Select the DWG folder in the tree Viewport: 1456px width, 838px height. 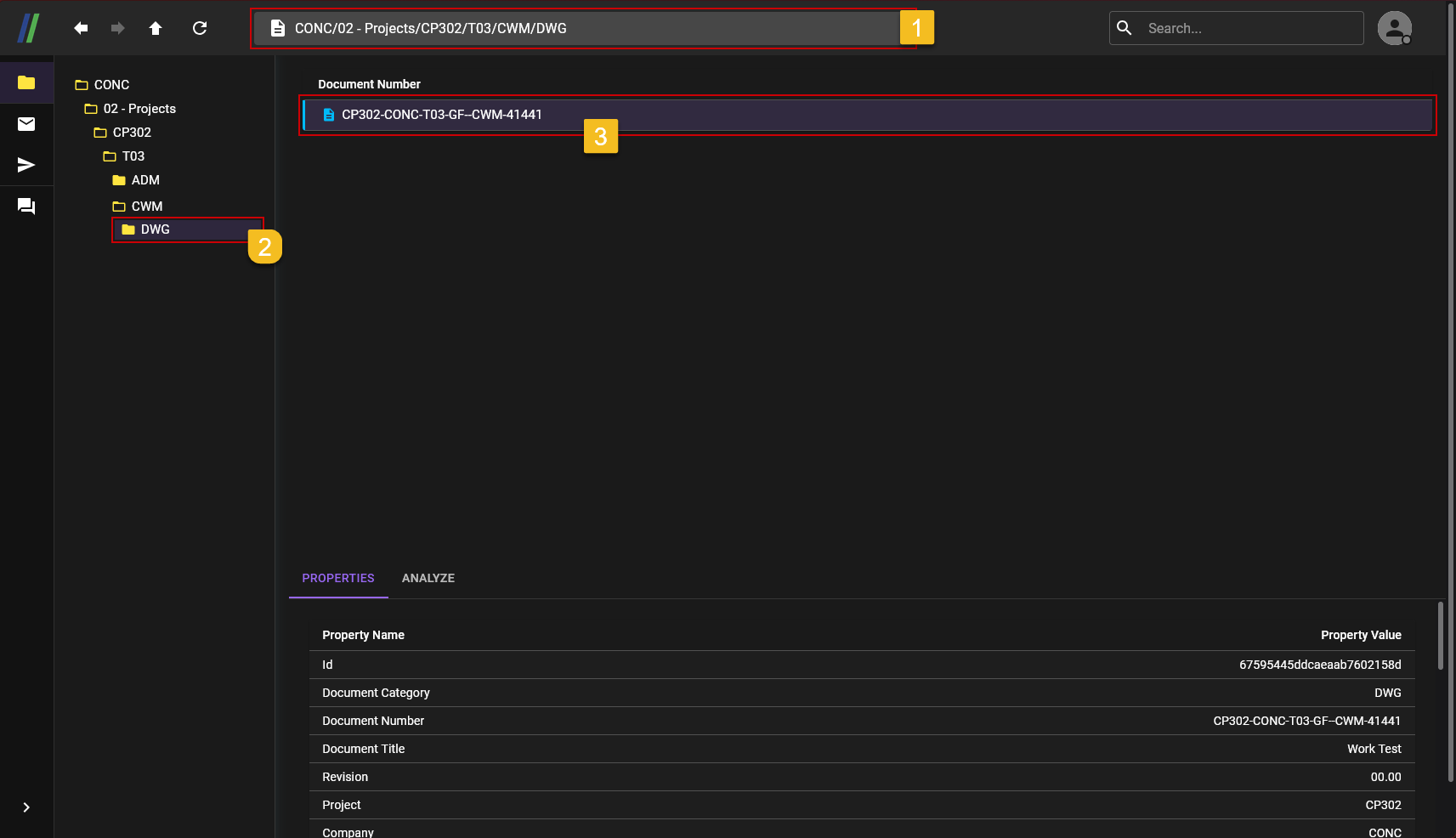click(x=154, y=229)
